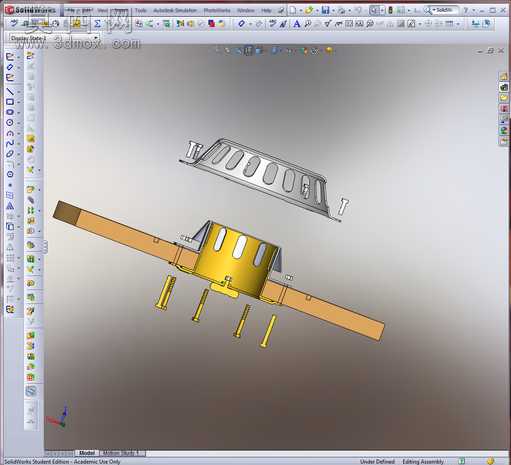Select the Mirror Entities triangle icon
This screenshot has width=511, height=465.
click(10, 206)
